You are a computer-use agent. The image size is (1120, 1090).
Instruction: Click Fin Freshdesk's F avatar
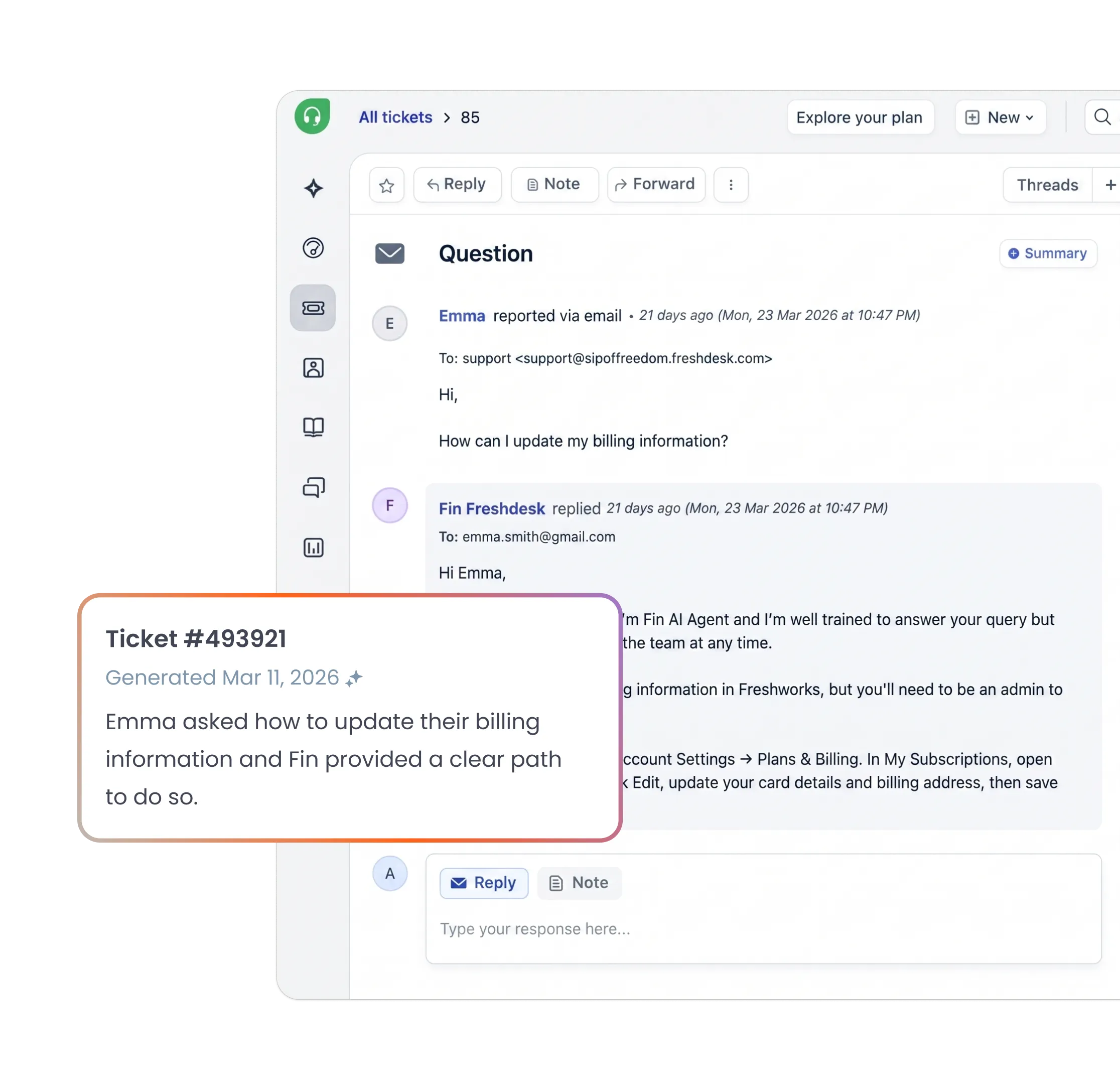pos(390,505)
